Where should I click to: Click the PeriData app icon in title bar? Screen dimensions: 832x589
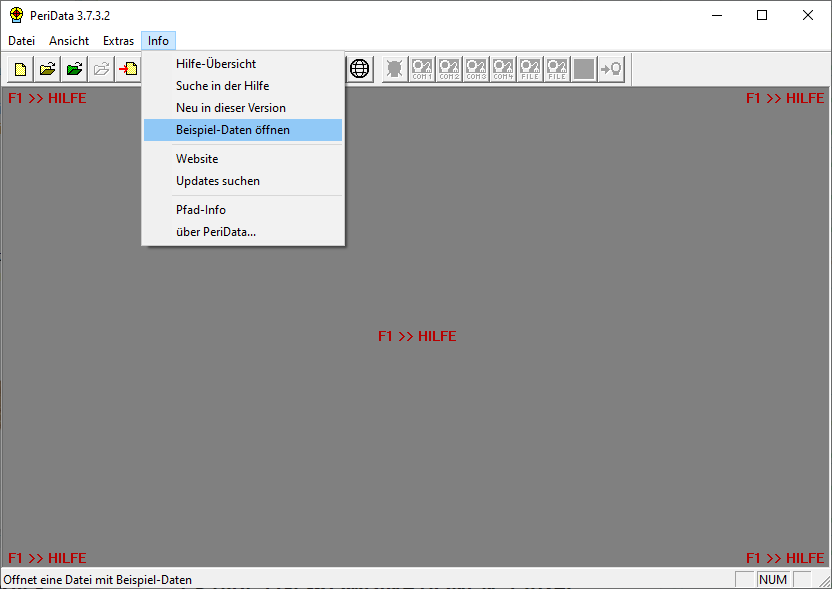(16, 15)
